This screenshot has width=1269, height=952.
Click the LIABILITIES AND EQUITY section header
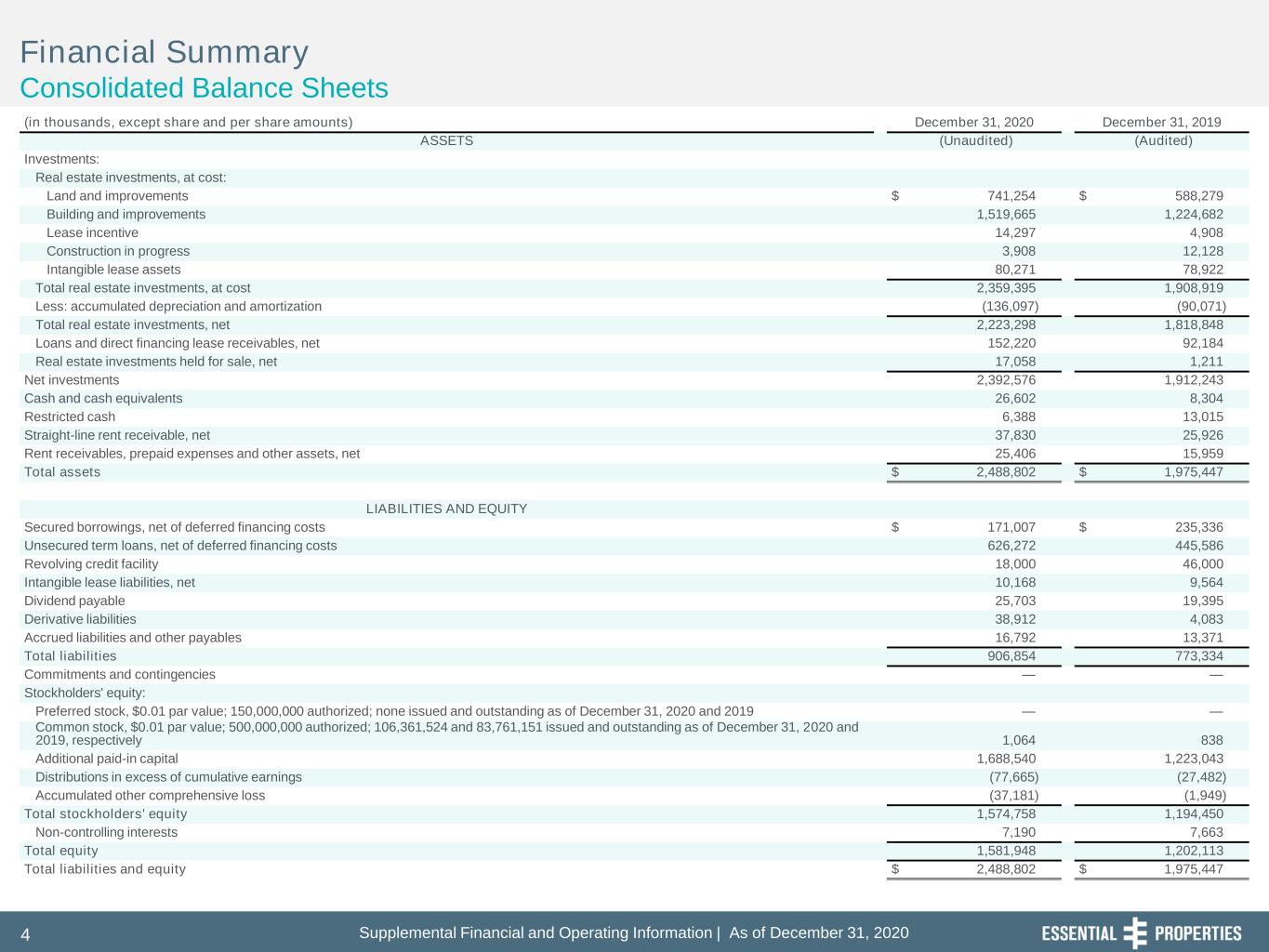click(x=446, y=509)
